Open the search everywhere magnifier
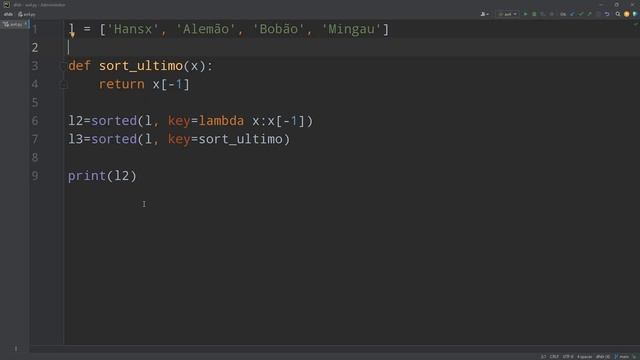The width and height of the screenshot is (640, 360). coord(618,14)
